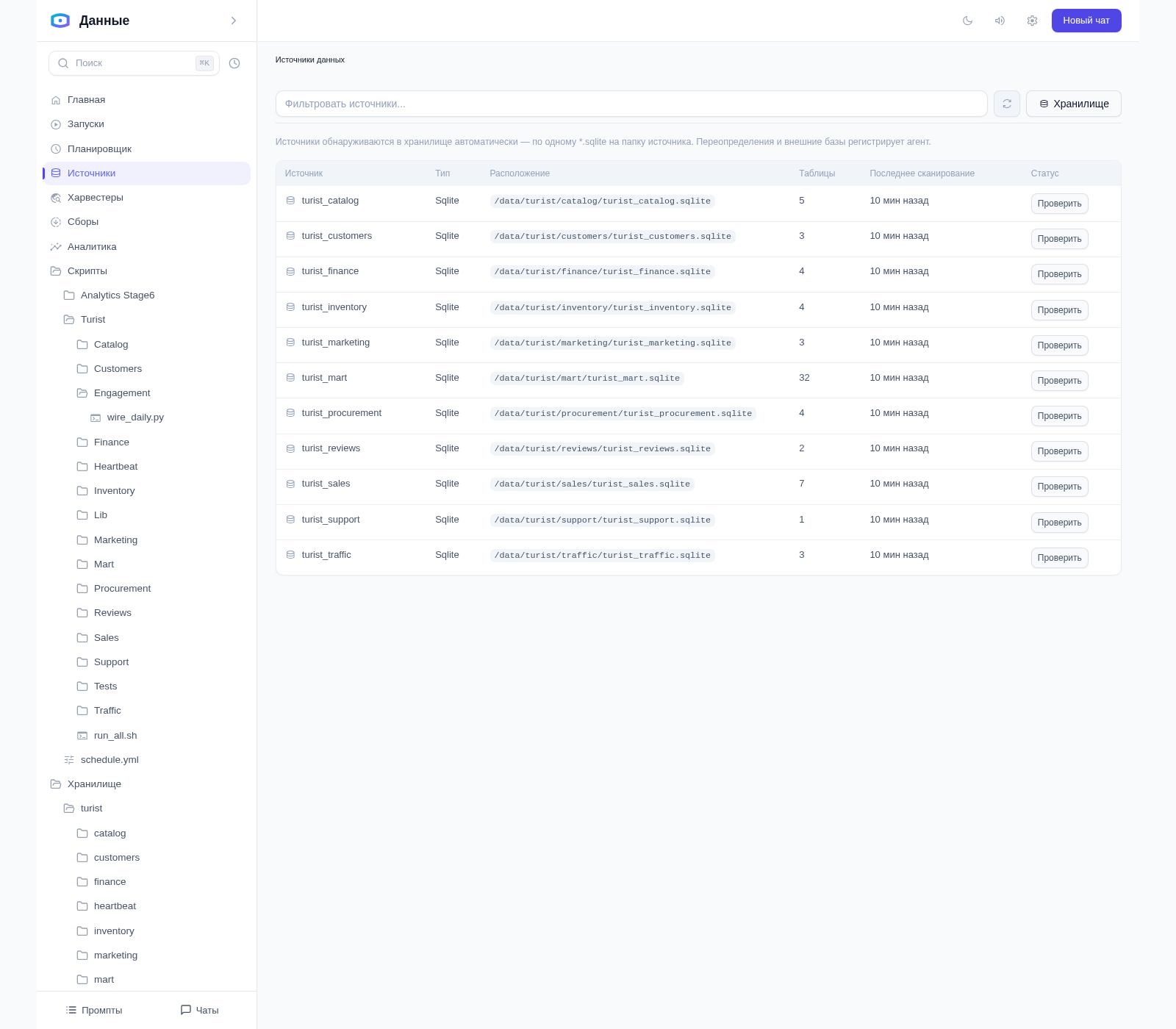
Task: Open Запуски in the sidebar
Action: [x=146, y=124]
